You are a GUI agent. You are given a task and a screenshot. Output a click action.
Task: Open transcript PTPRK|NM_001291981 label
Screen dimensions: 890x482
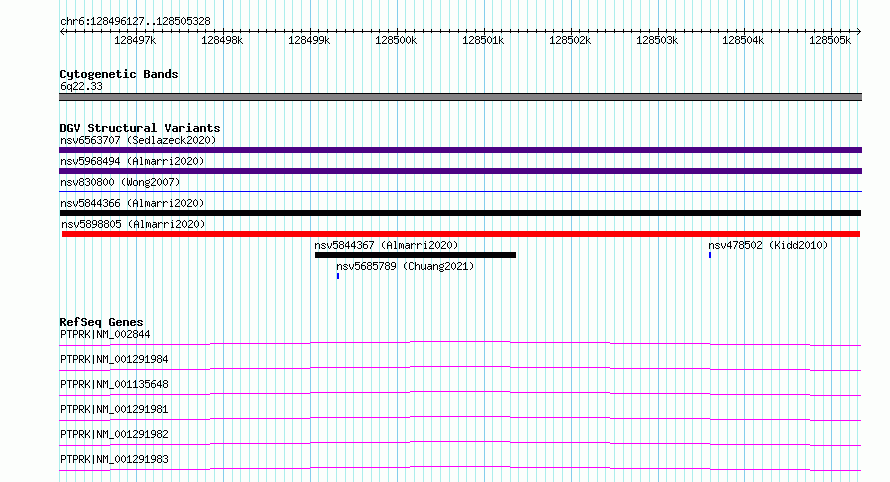pyautogui.click(x=114, y=409)
